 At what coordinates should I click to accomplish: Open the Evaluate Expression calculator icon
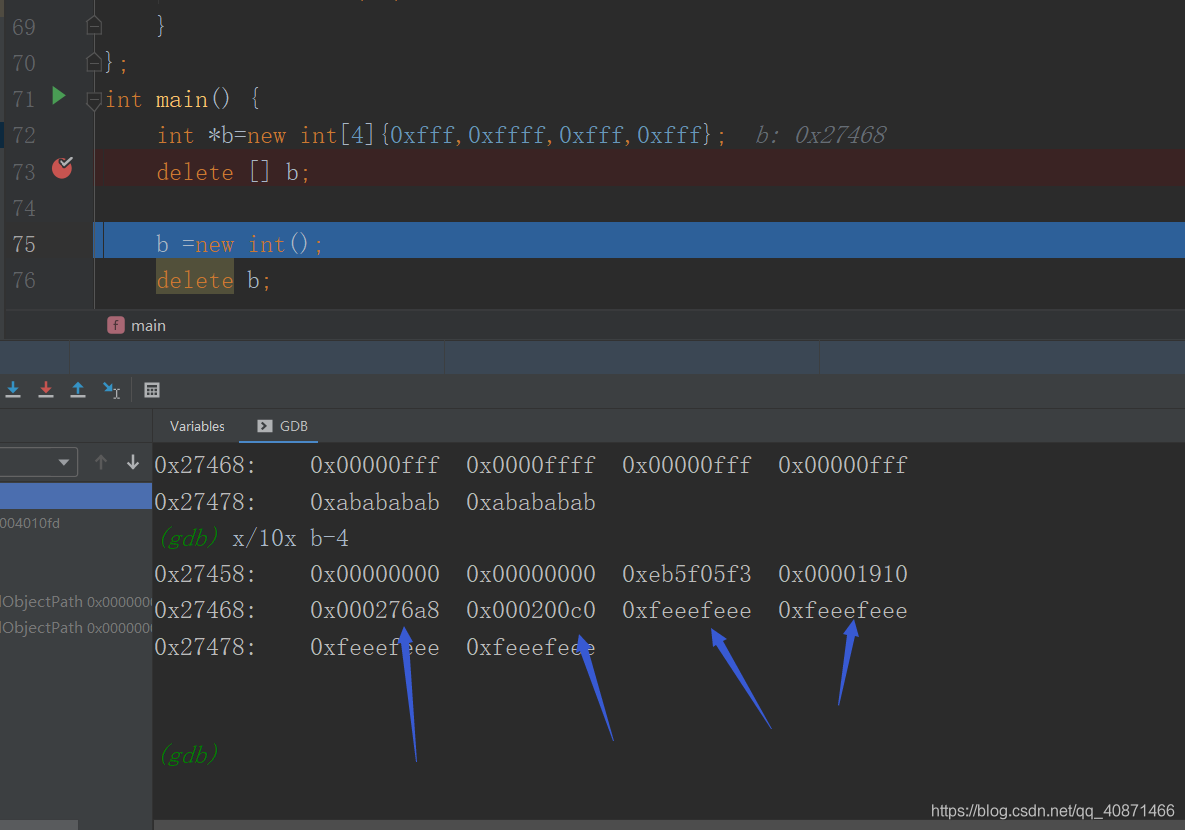click(152, 390)
